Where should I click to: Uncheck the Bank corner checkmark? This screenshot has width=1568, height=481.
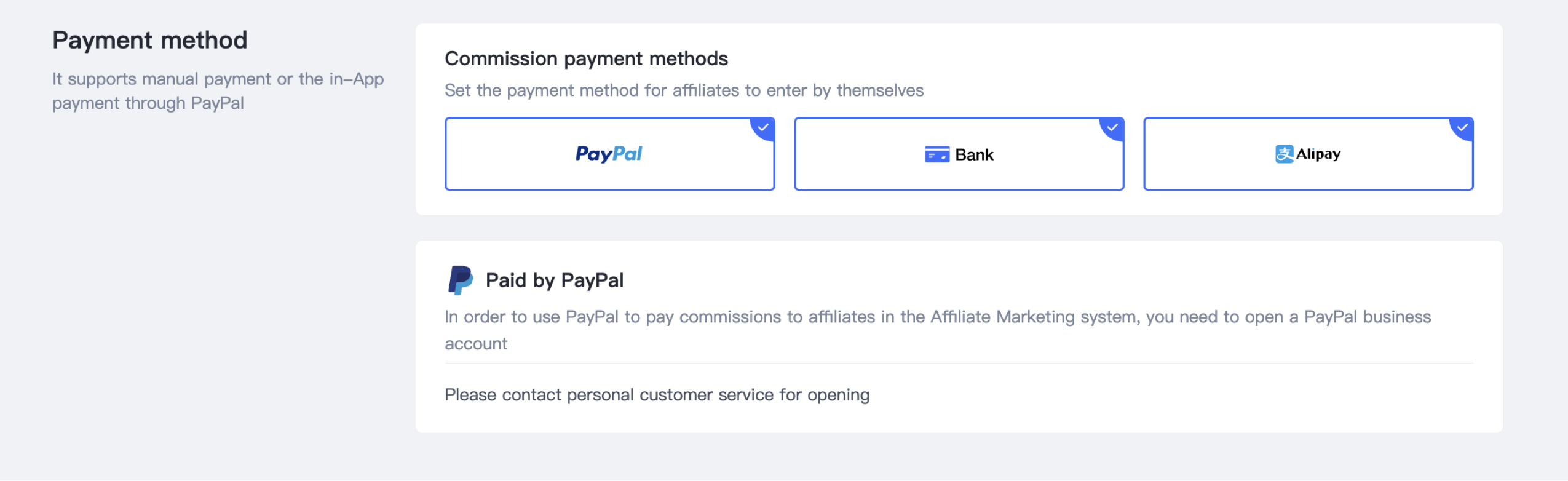click(1112, 127)
